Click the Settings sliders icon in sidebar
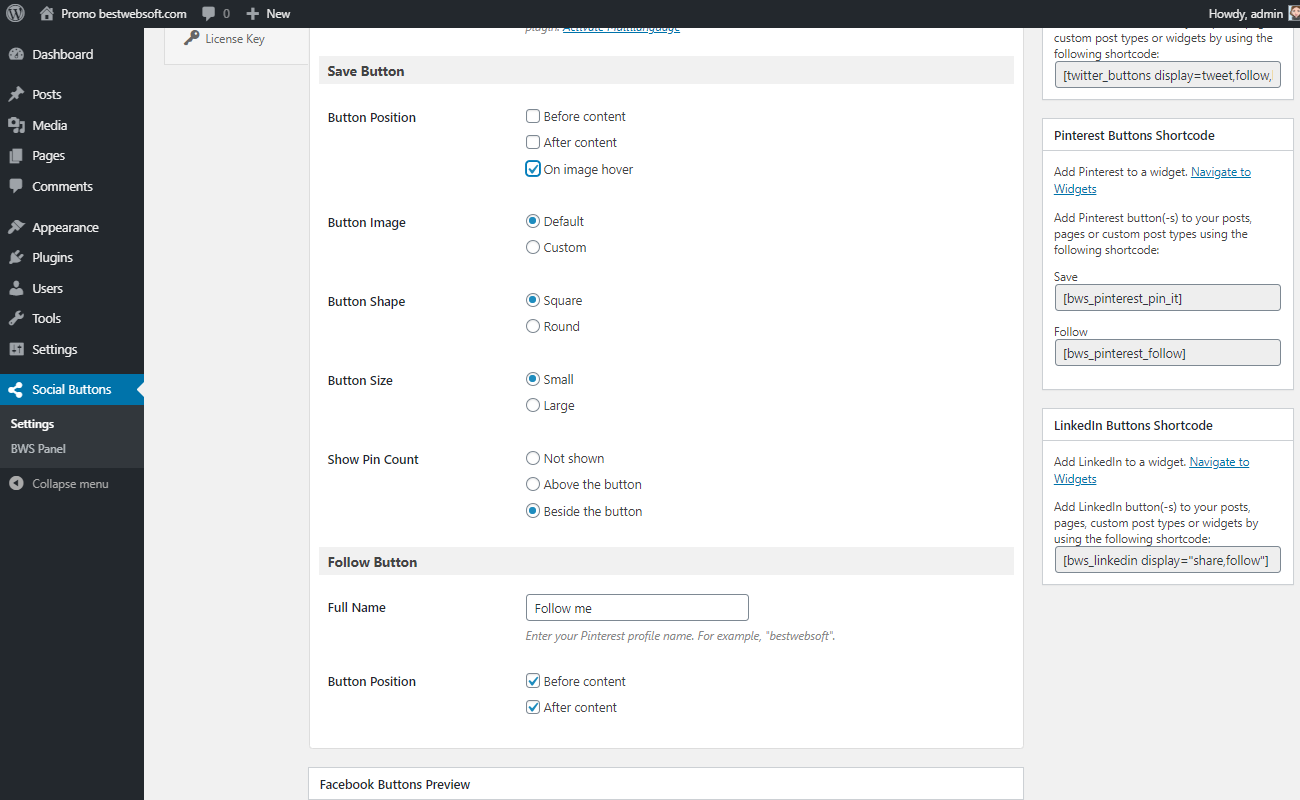 (16, 349)
